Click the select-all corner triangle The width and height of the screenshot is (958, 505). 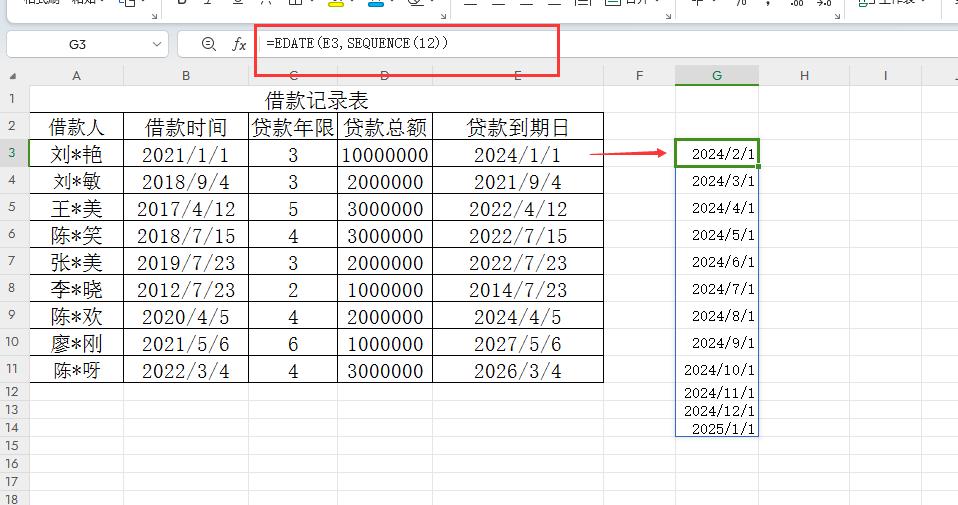coord(13,76)
